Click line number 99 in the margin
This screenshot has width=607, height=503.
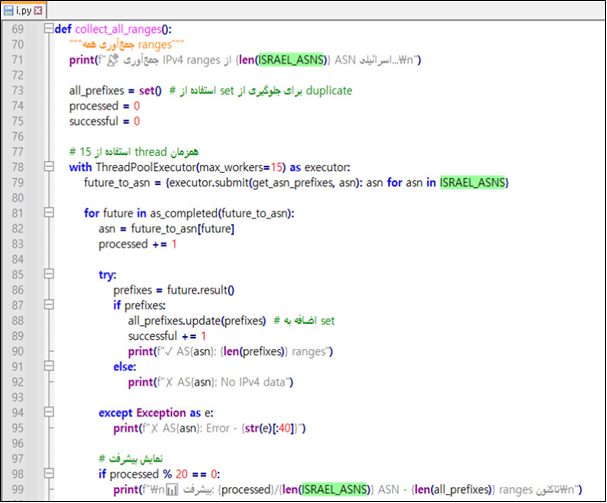coord(17,489)
